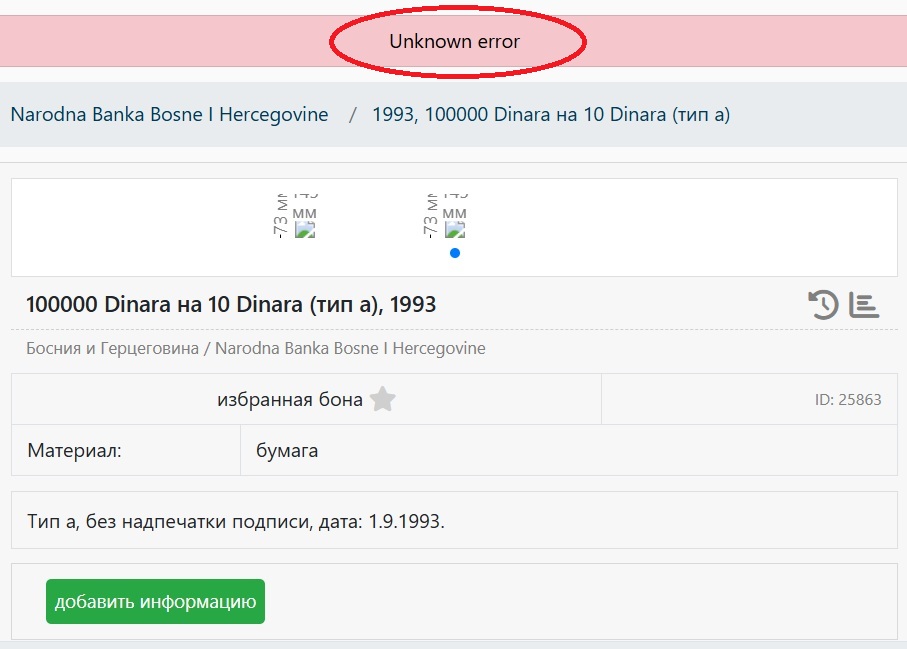Open the banknote change history icon

(x=823, y=304)
